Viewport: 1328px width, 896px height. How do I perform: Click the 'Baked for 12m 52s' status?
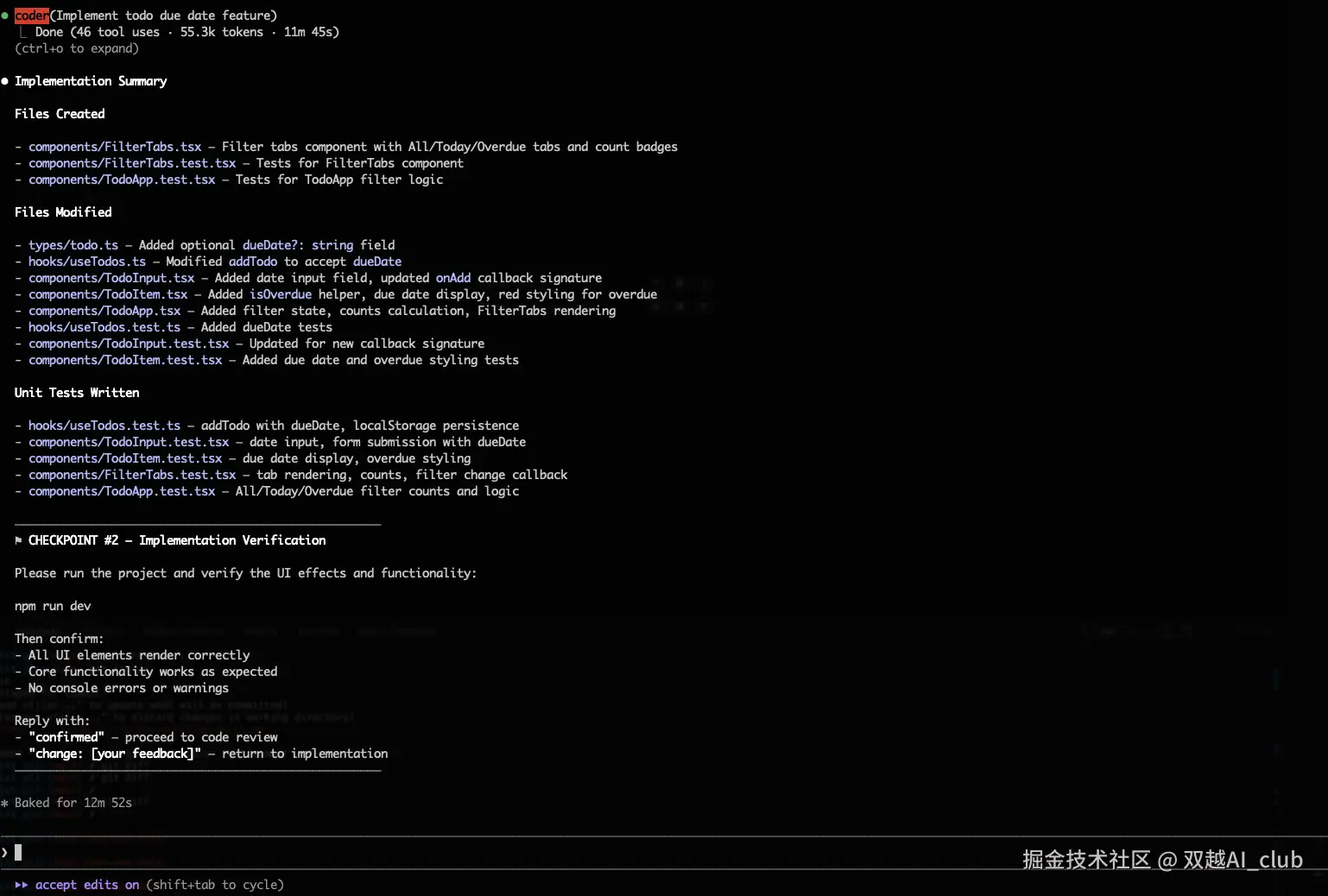pyautogui.click(x=73, y=803)
